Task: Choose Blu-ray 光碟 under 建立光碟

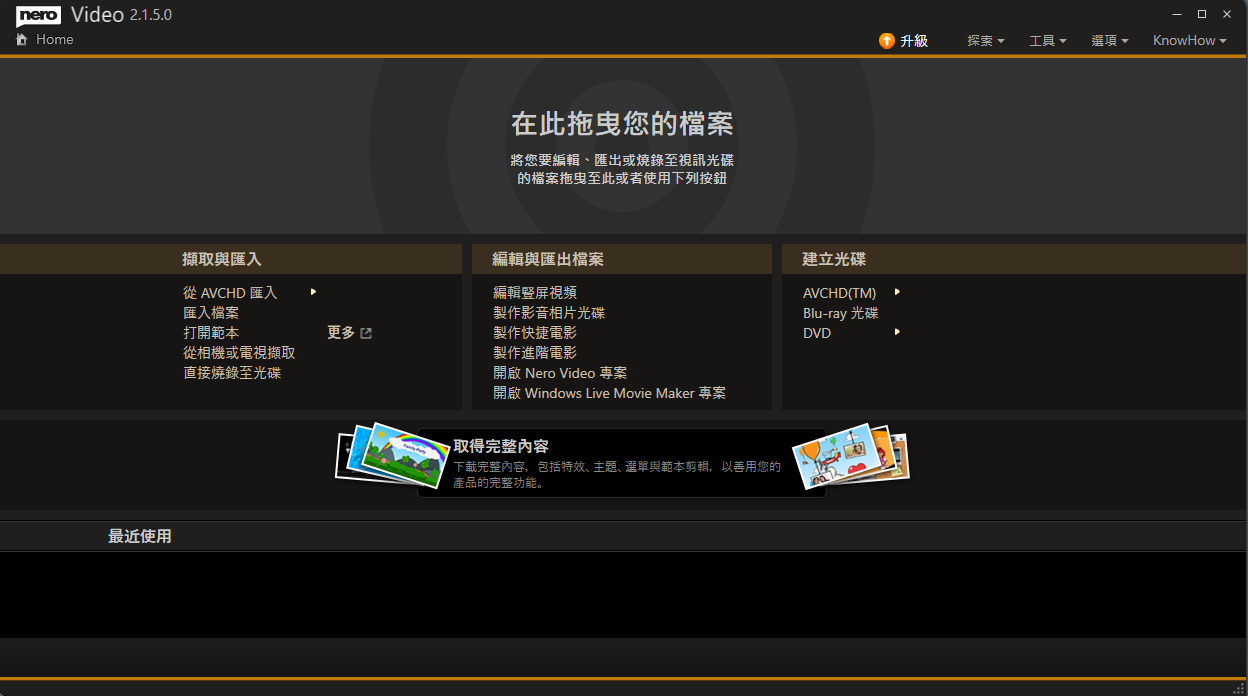Action: [x=841, y=313]
